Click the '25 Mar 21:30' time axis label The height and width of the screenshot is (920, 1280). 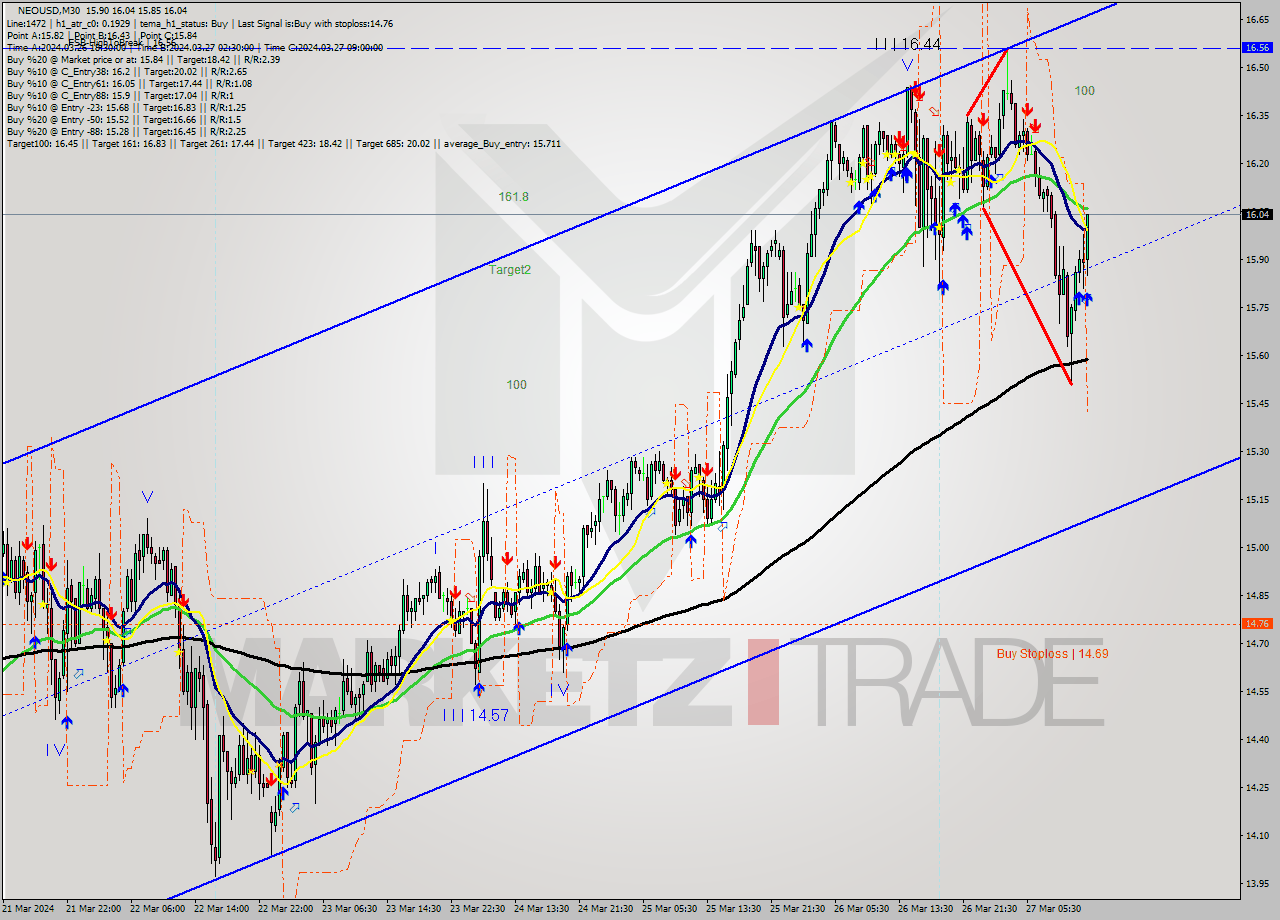[x=797, y=909]
